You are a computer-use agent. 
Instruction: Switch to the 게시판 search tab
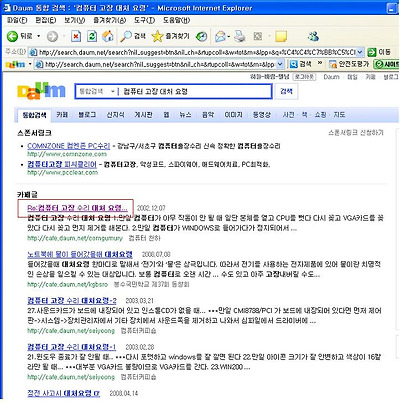click(144, 115)
